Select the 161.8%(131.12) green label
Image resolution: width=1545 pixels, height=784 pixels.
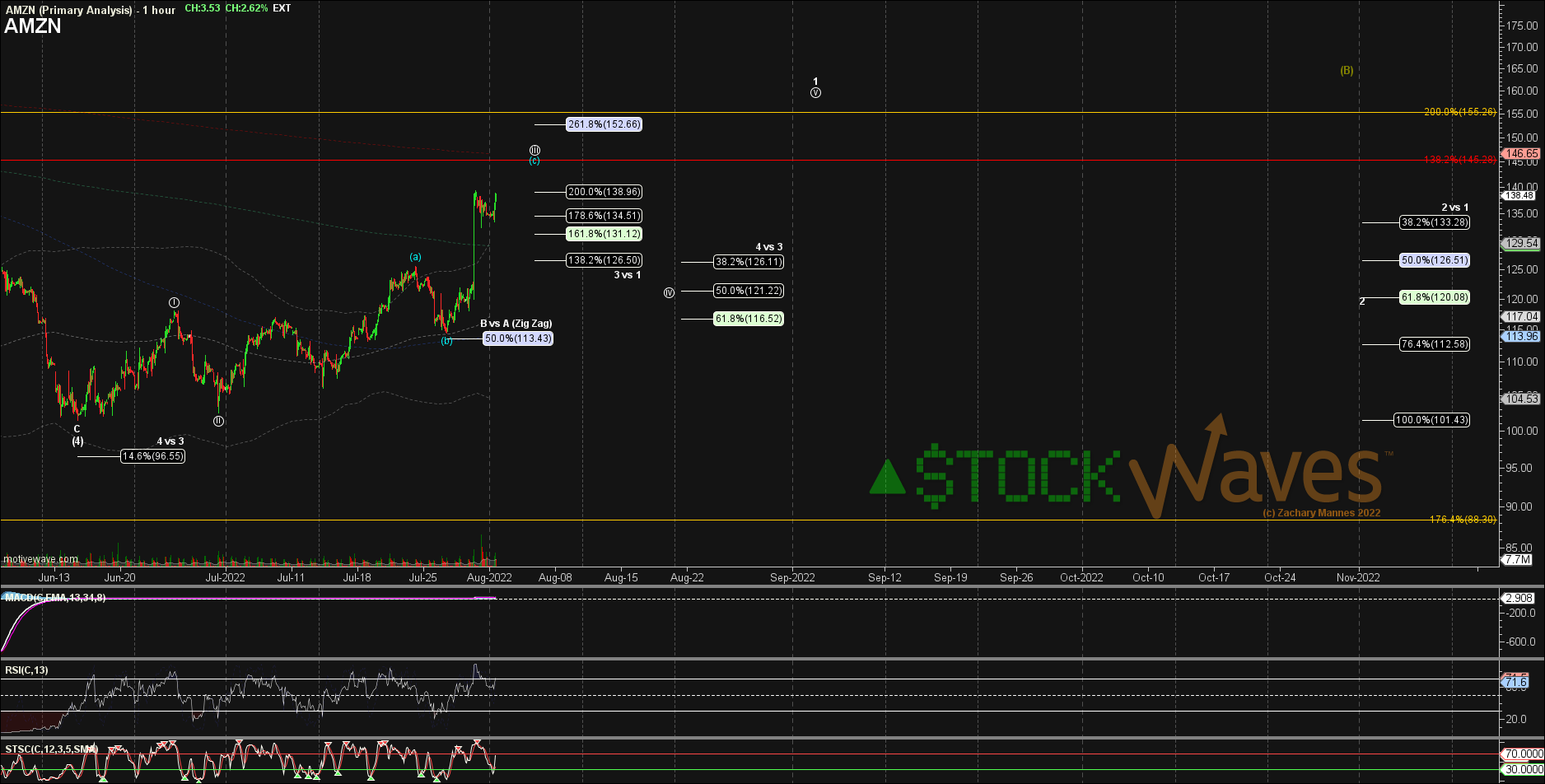pos(604,234)
